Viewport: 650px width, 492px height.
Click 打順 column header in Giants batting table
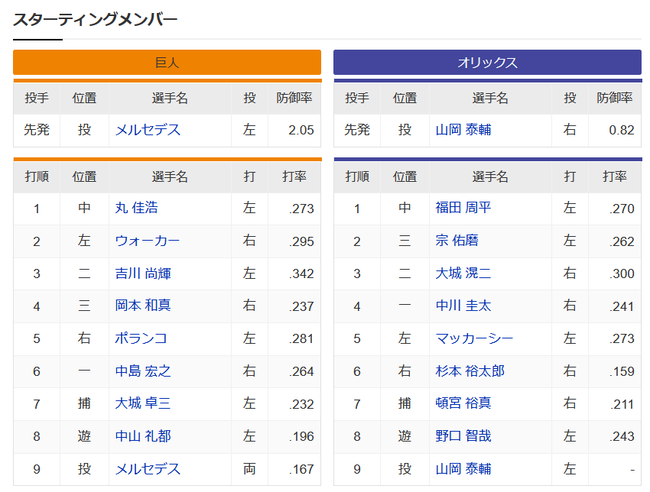(36, 177)
